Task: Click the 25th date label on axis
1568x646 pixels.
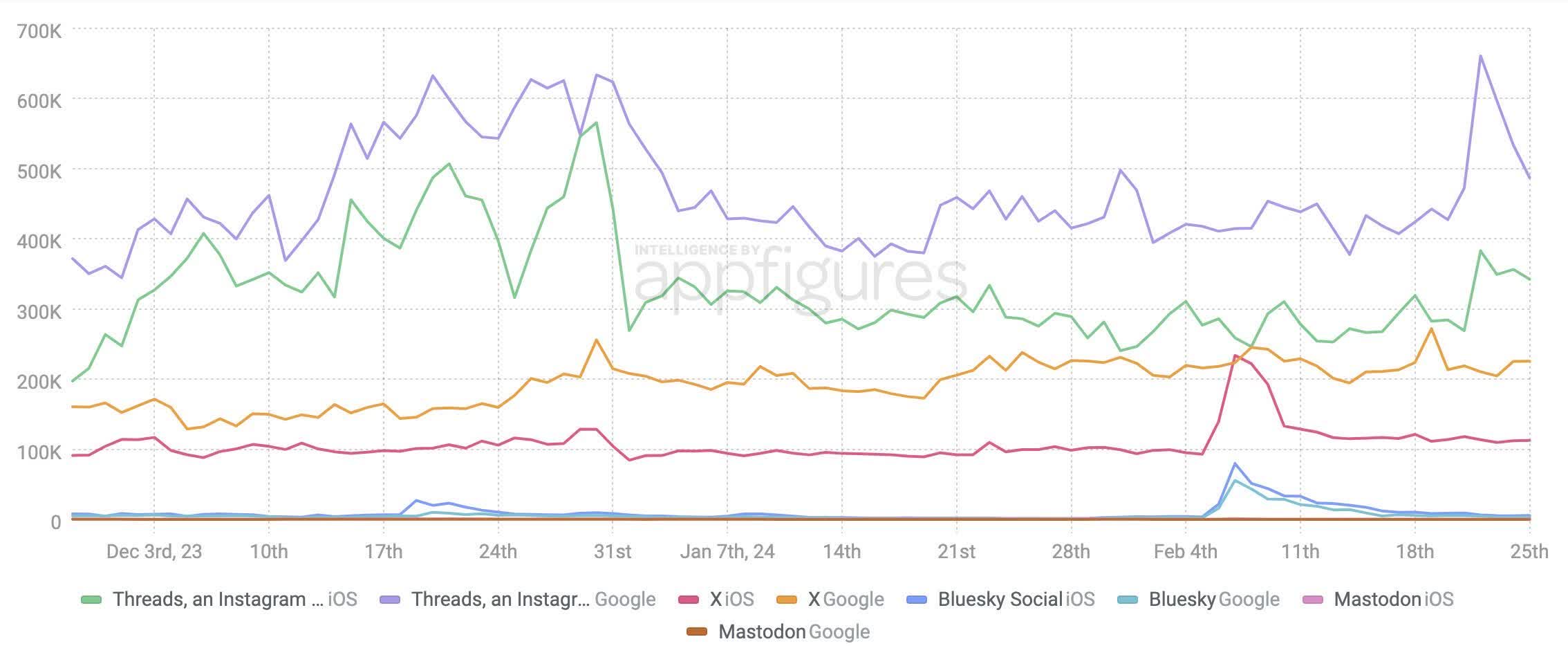Action: click(x=1529, y=552)
